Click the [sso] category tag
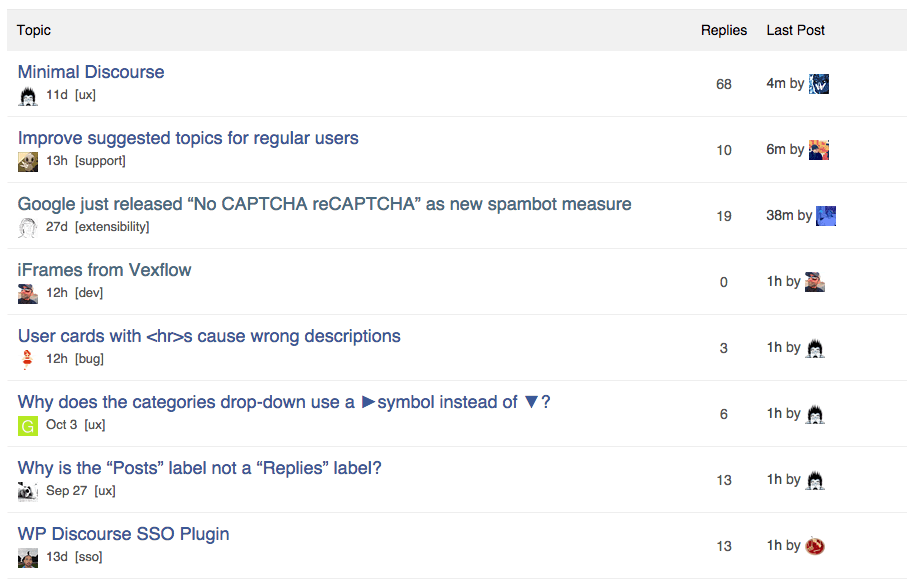This screenshot has height=581, width=912. (x=88, y=557)
